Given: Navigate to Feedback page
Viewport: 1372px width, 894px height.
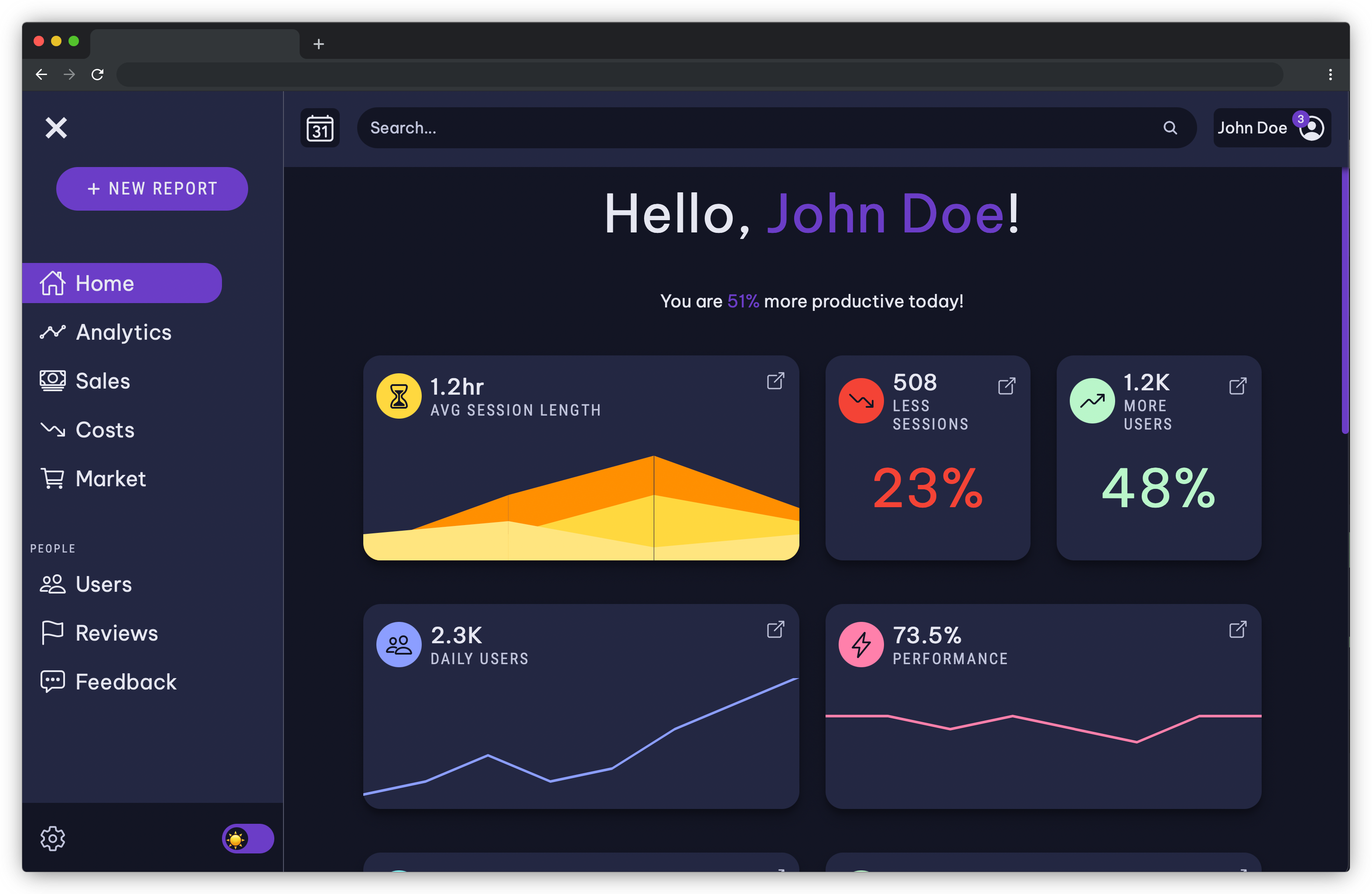Looking at the screenshot, I should (x=125, y=682).
